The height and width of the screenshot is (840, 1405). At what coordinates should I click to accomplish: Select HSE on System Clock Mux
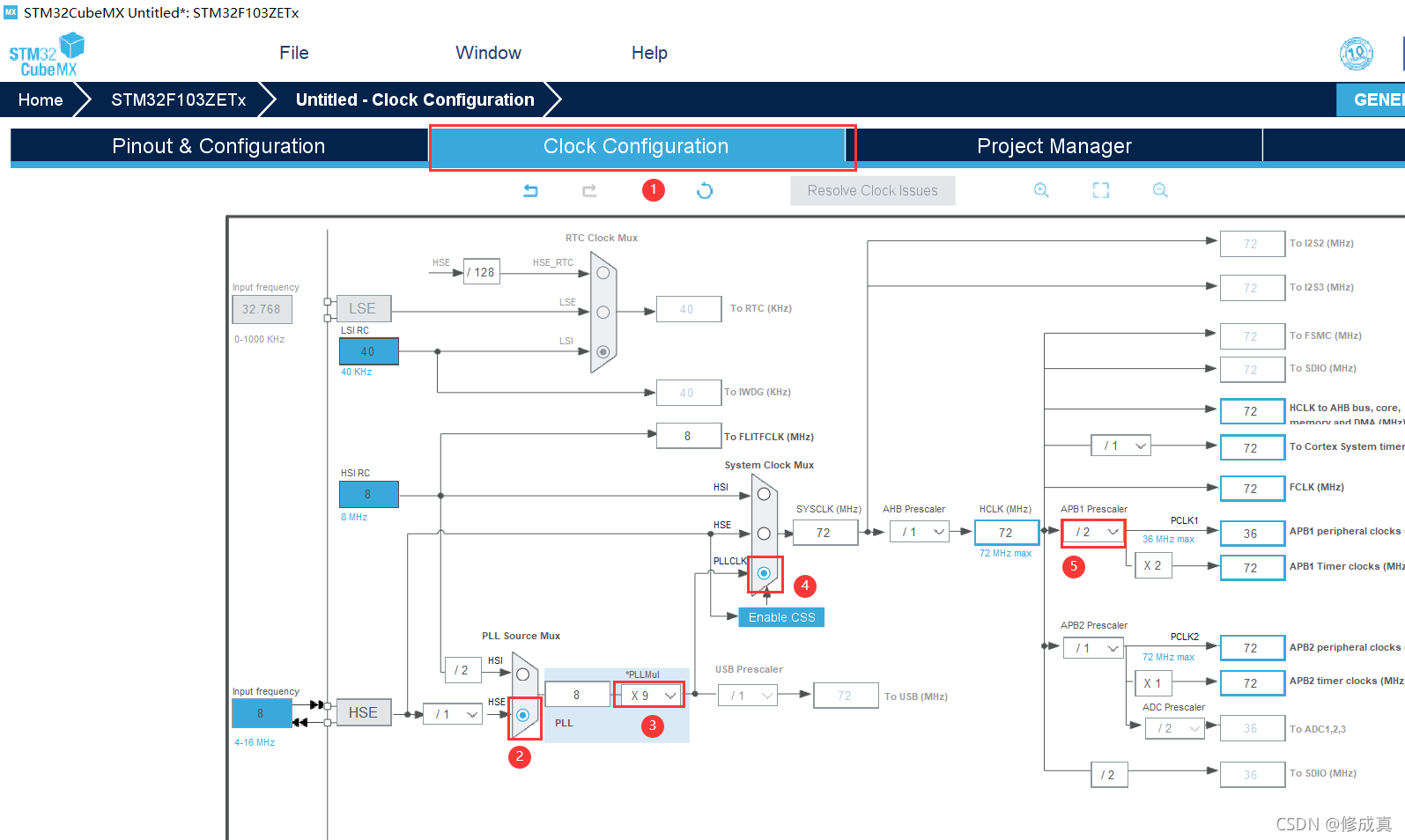(764, 534)
